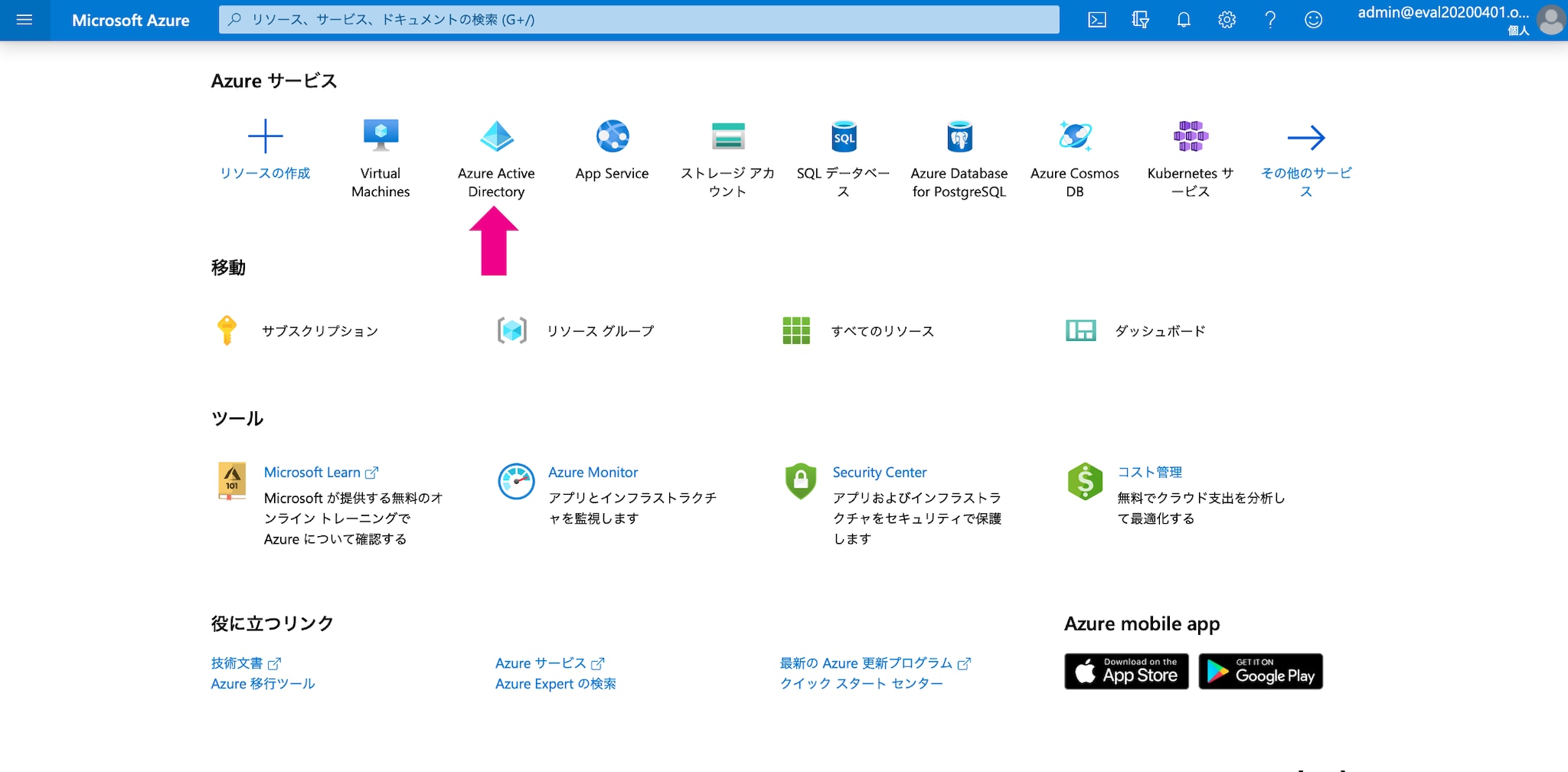Open portal settings with the gear icon
The height and width of the screenshot is (772, 1568).
1227,20
